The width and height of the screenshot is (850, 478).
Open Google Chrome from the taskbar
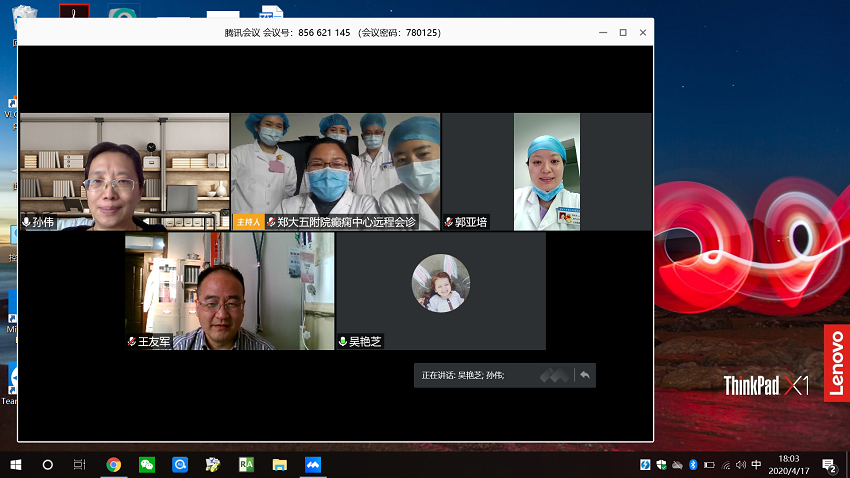coord(114,465)
